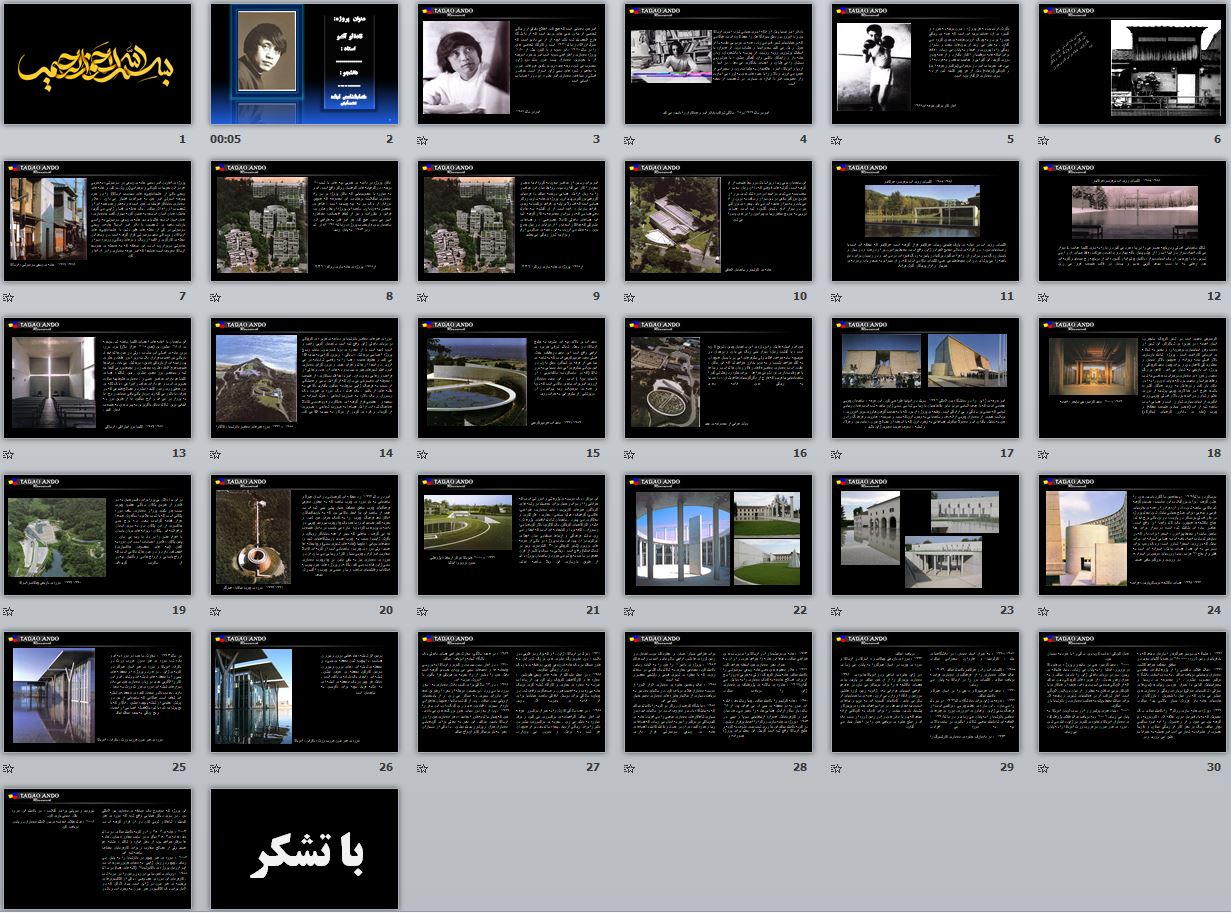Click the 00:05 timing label under slide 2
Screen dimensions: 1231x913
[226, 140]
